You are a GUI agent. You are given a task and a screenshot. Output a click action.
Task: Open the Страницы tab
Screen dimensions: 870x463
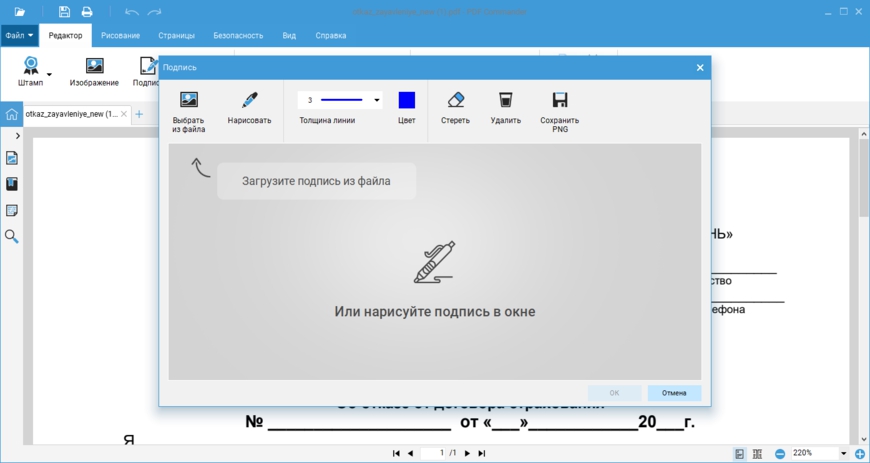click(x=176, y=36)
